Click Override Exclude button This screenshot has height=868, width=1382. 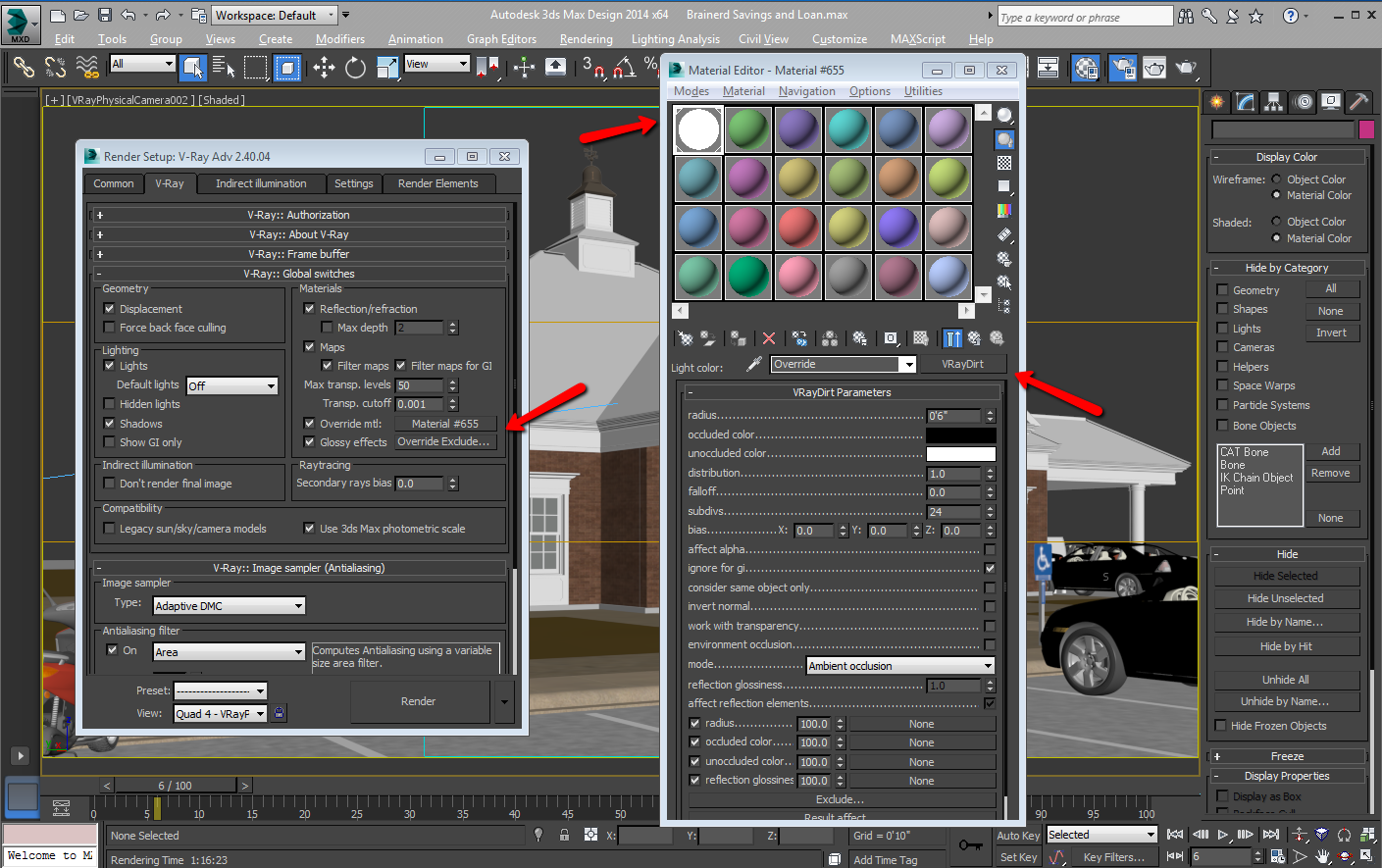(443, 442)
